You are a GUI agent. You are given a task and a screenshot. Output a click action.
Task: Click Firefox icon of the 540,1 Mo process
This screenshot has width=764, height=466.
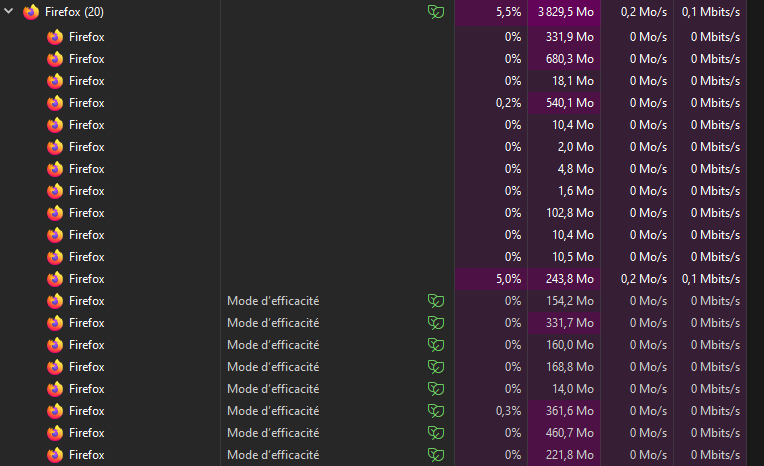(x=55, y=103)
